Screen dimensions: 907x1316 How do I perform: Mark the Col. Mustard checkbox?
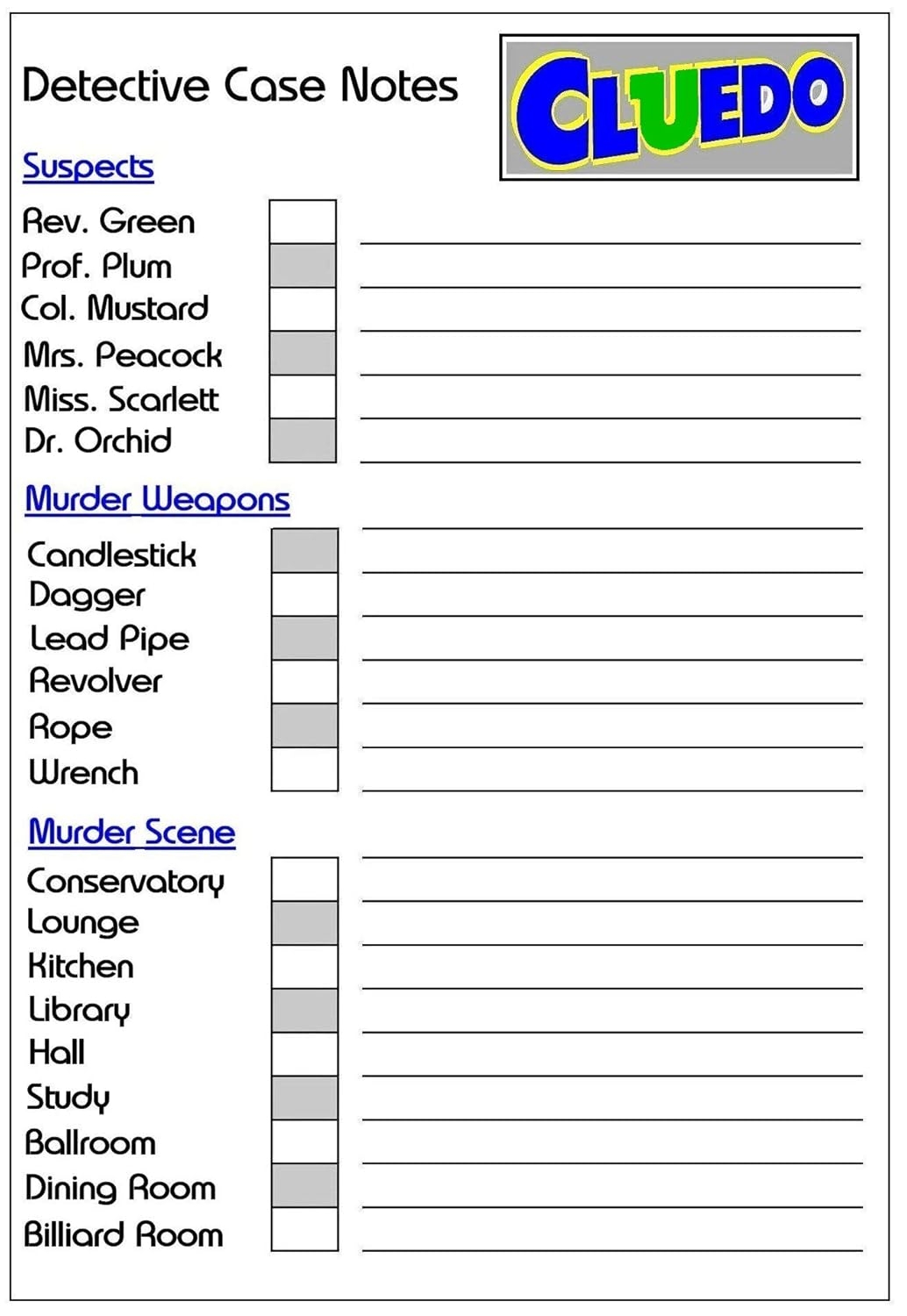click(303, 310)
